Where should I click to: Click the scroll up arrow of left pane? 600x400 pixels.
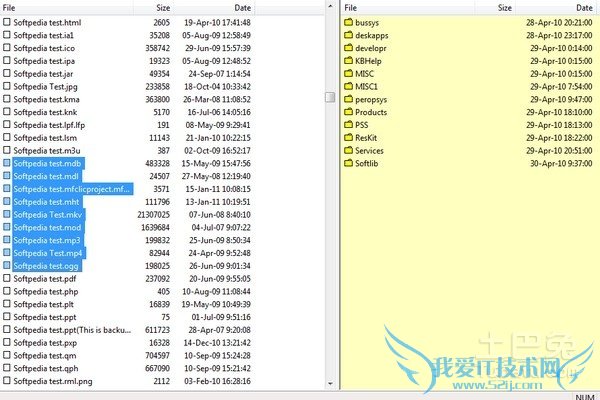330,7
